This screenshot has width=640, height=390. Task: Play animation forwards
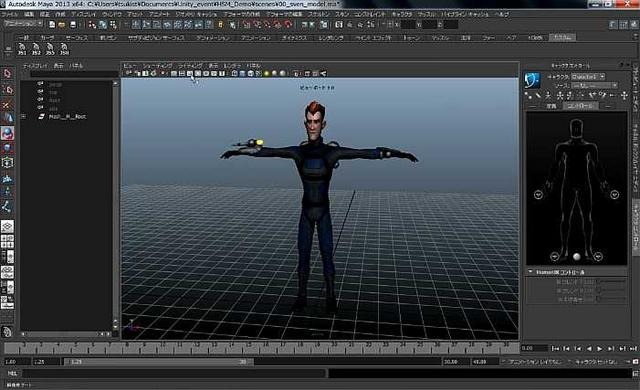coord(600,349)
